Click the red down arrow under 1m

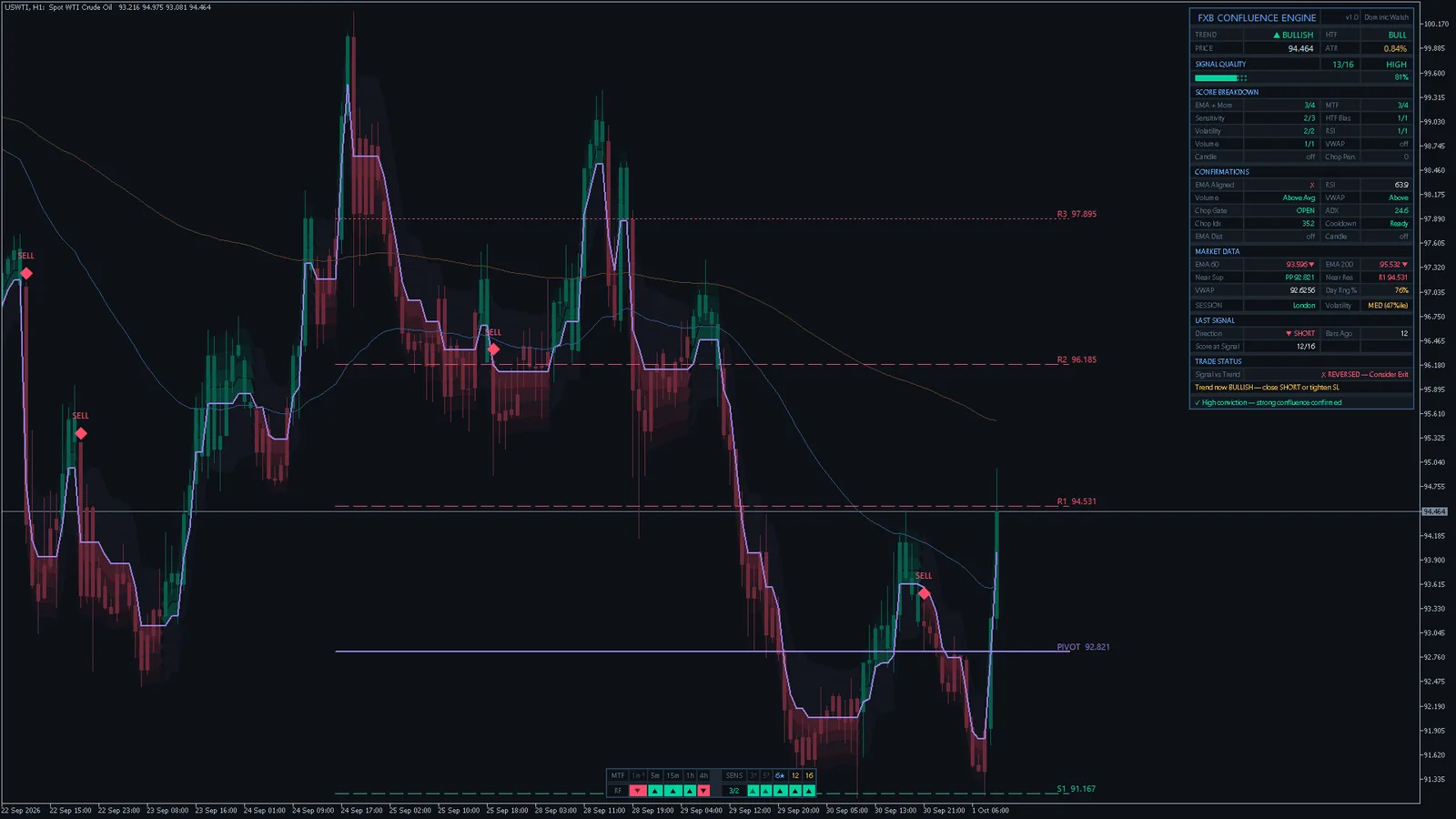tap(638, 791)
